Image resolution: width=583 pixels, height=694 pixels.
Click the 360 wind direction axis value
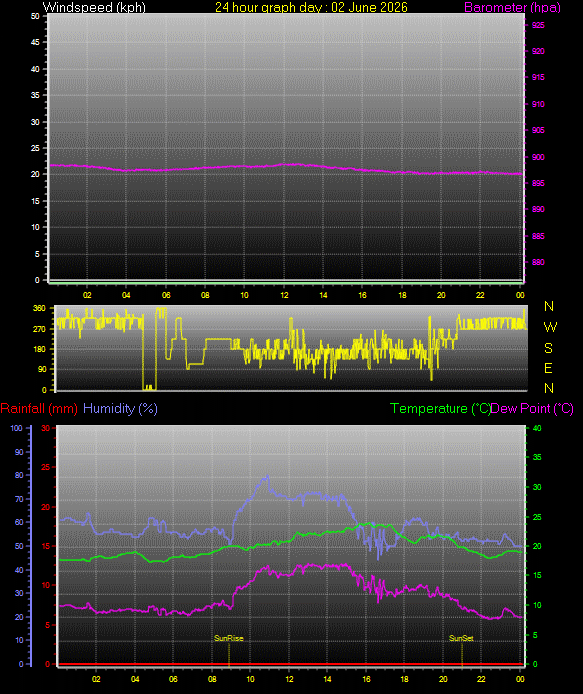coord(39,308)
